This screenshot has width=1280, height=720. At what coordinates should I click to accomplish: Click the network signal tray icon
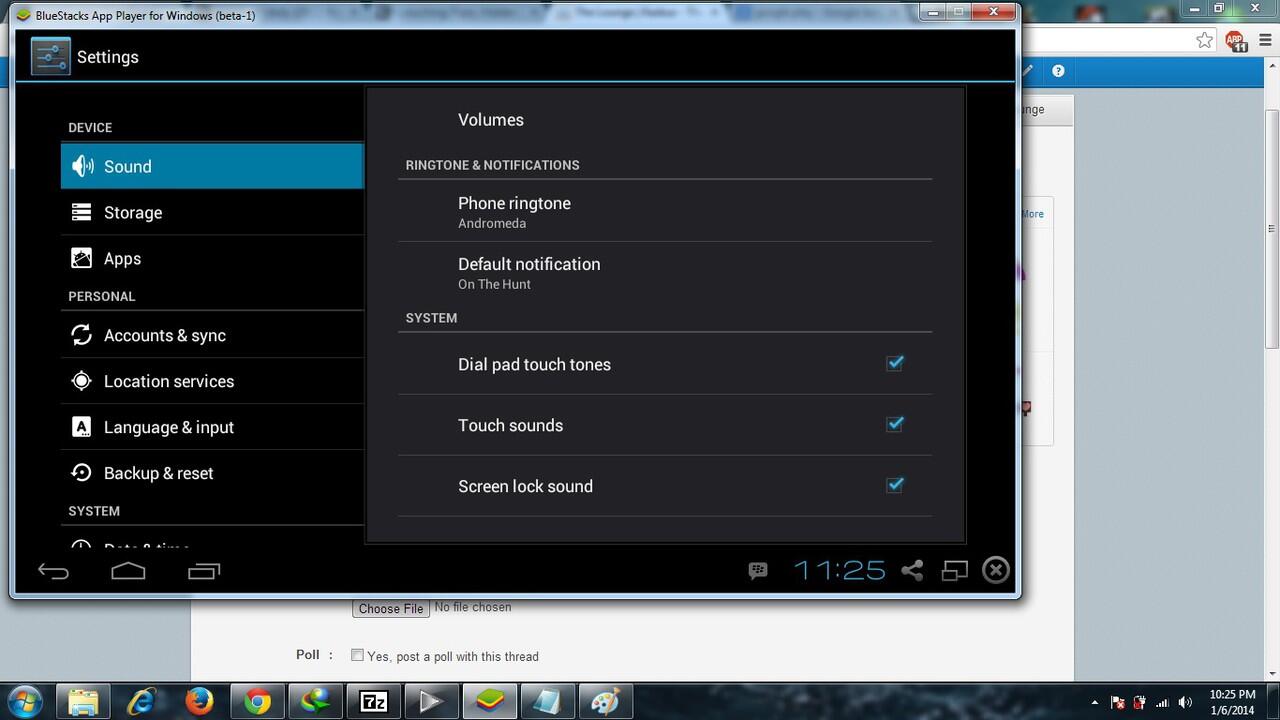tap(1162, 703)
